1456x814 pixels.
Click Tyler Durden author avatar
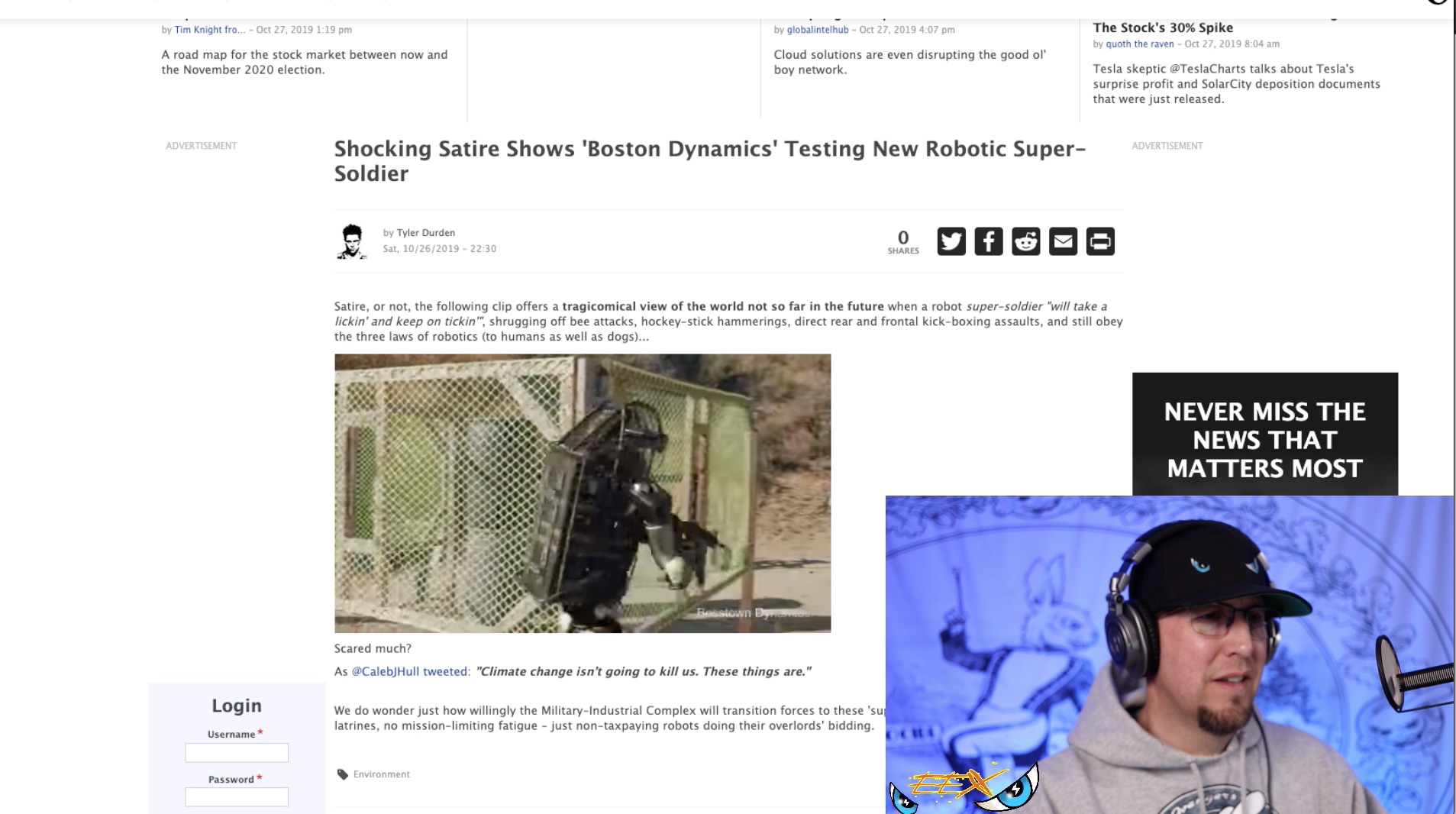[x=352, y=241]
